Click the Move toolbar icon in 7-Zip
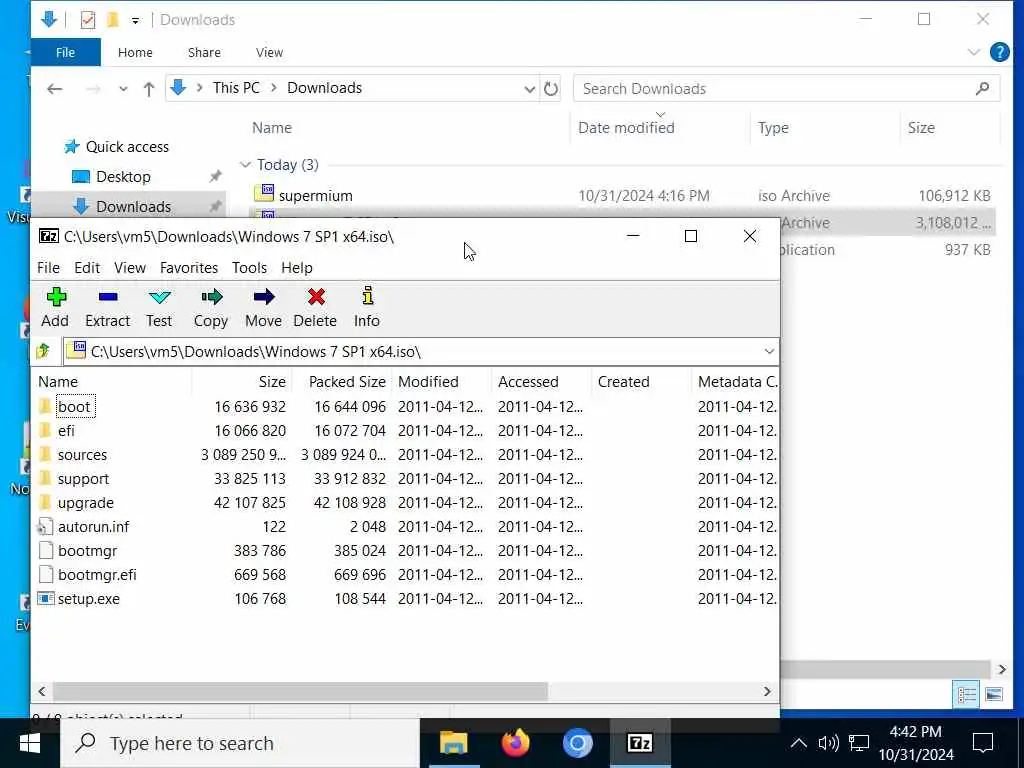1024x768 pixels. [264, 308]
